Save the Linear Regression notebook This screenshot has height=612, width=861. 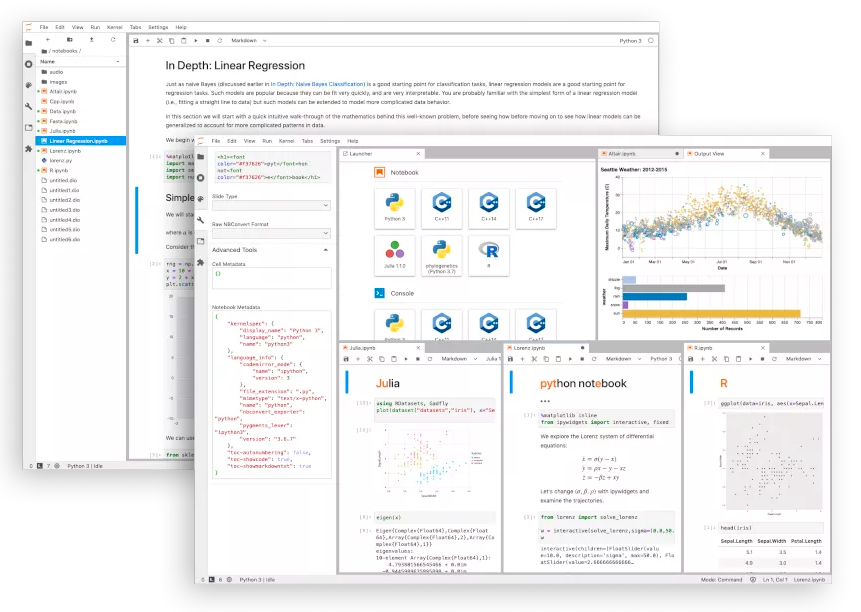[x=136, y=41]
